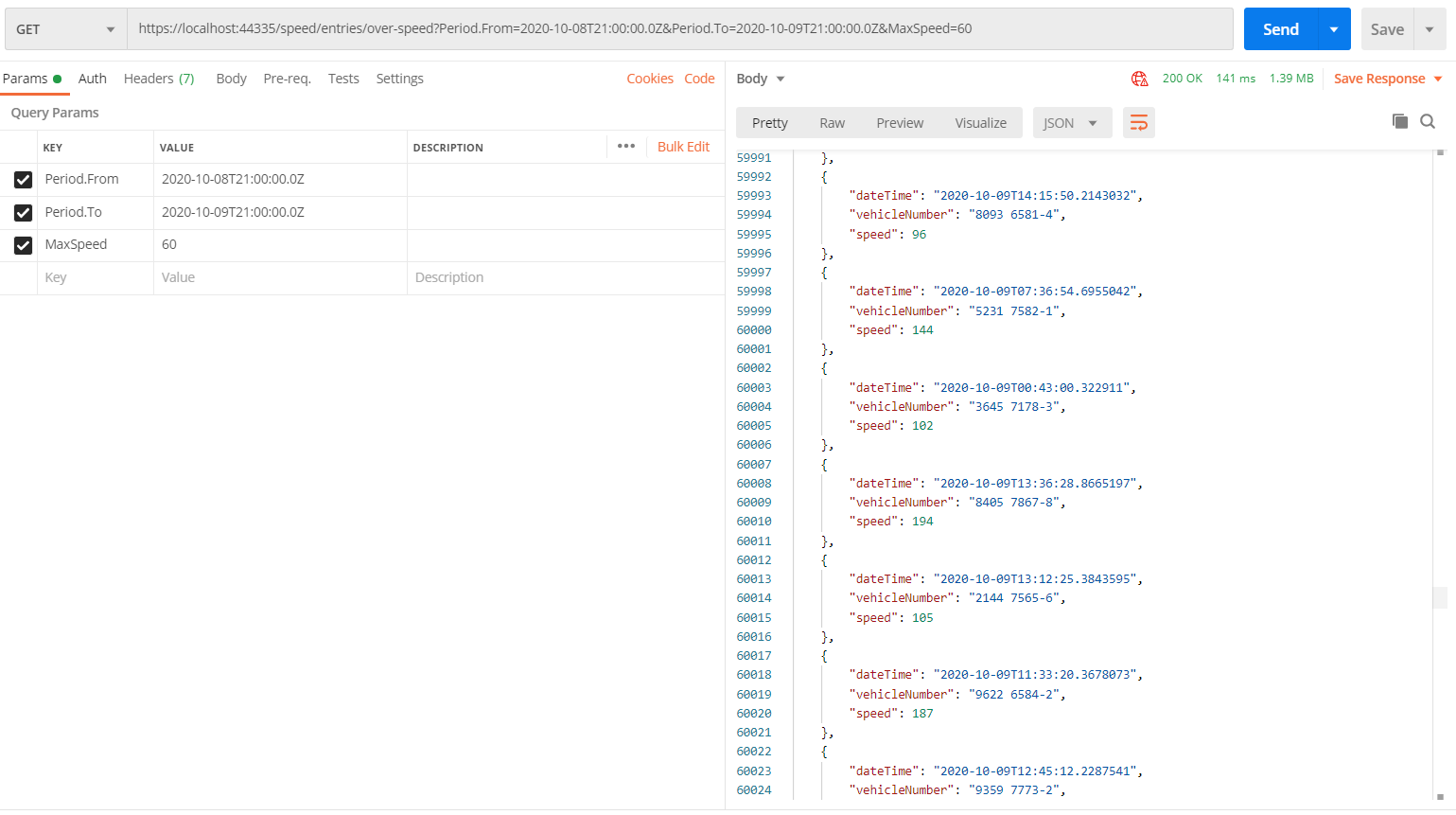
Task: Click the MaxSpeed value 60 cell
Action: [x=280, y=244]
